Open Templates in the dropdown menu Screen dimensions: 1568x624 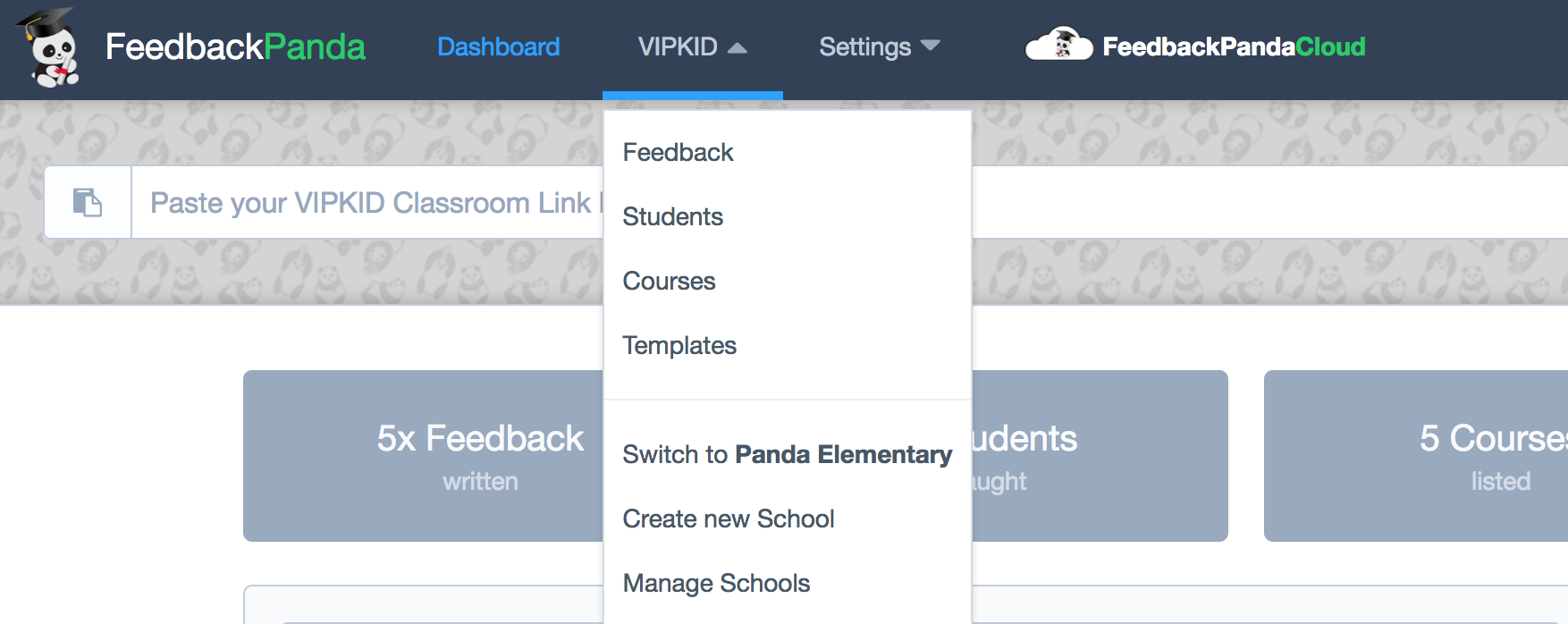(x=679, y=345)
